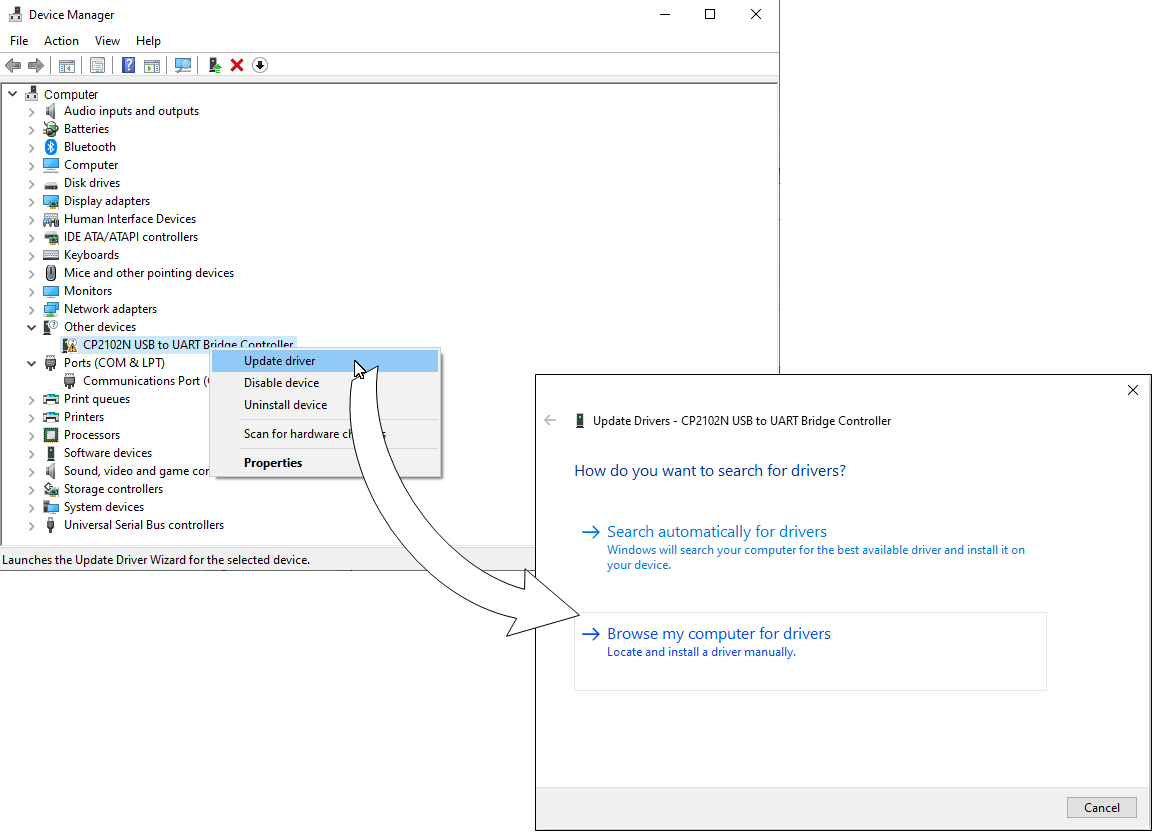Click the circled down-arrow toolbar icon
The width and height of the screenshot is (1153, 832).
260,65
